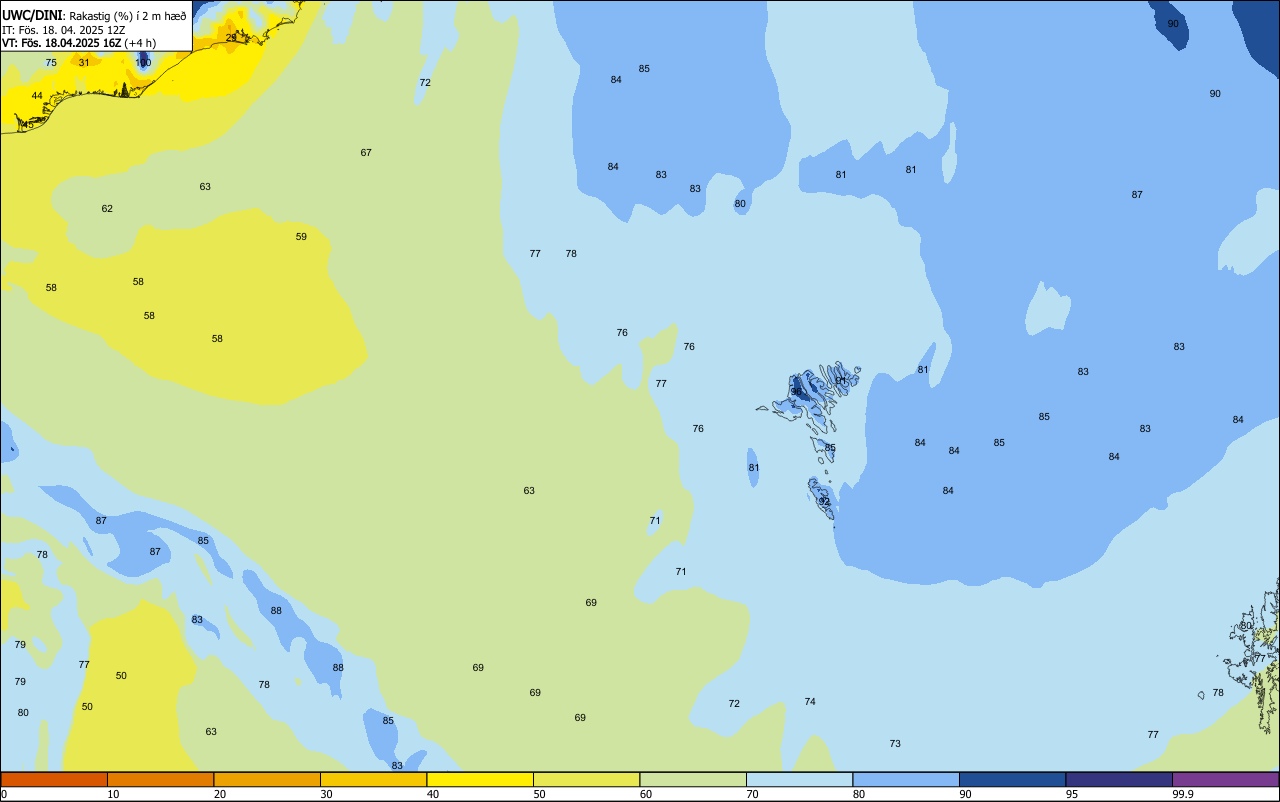
Task: Click the 60–70 pale green legend swatch
Action: [x=693, y=779]
